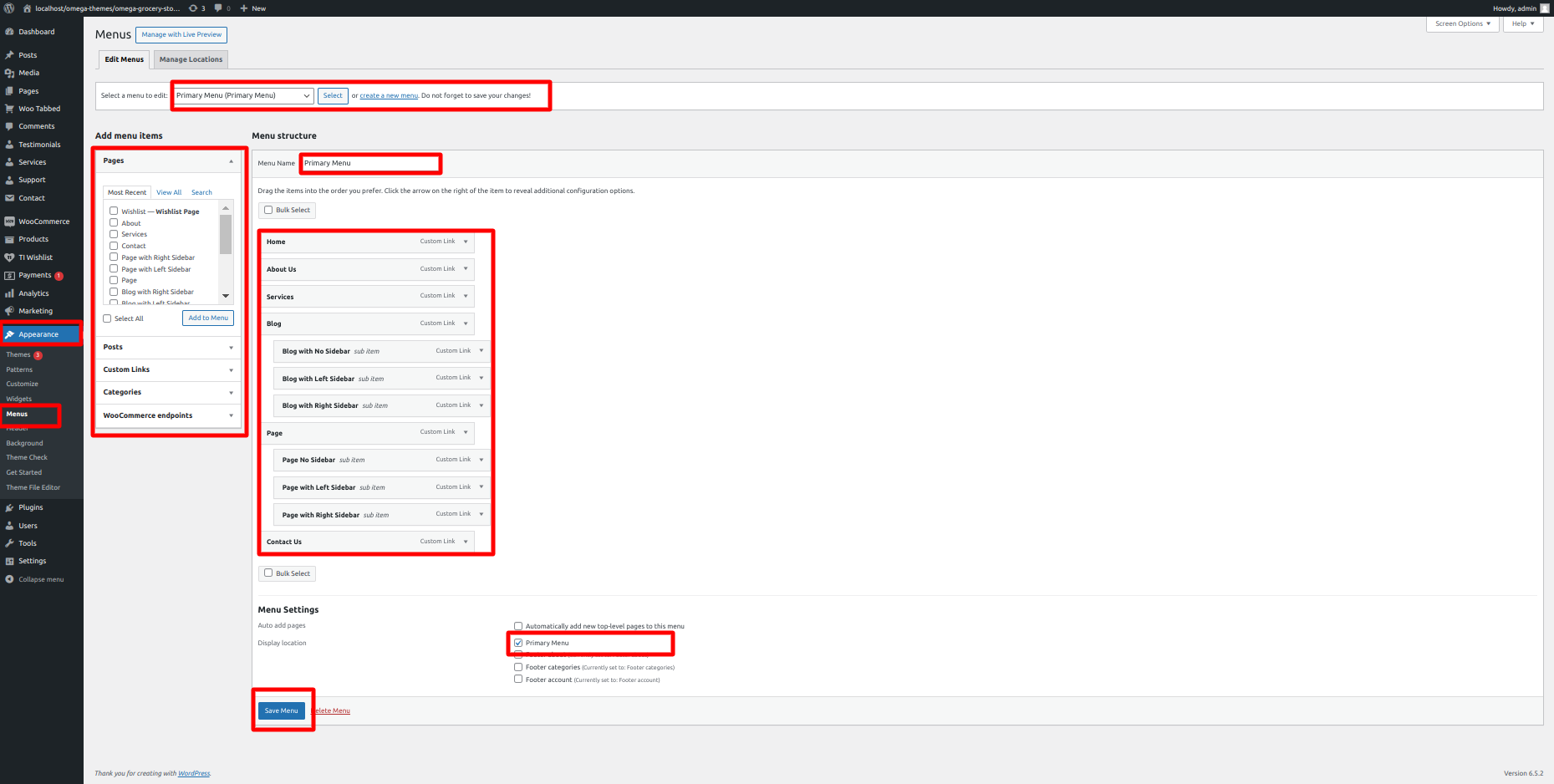Image resolution: width=1554 pixels, height=784 pixels.
Task: Collapse the Pages panel
Action: click(232, 160)
